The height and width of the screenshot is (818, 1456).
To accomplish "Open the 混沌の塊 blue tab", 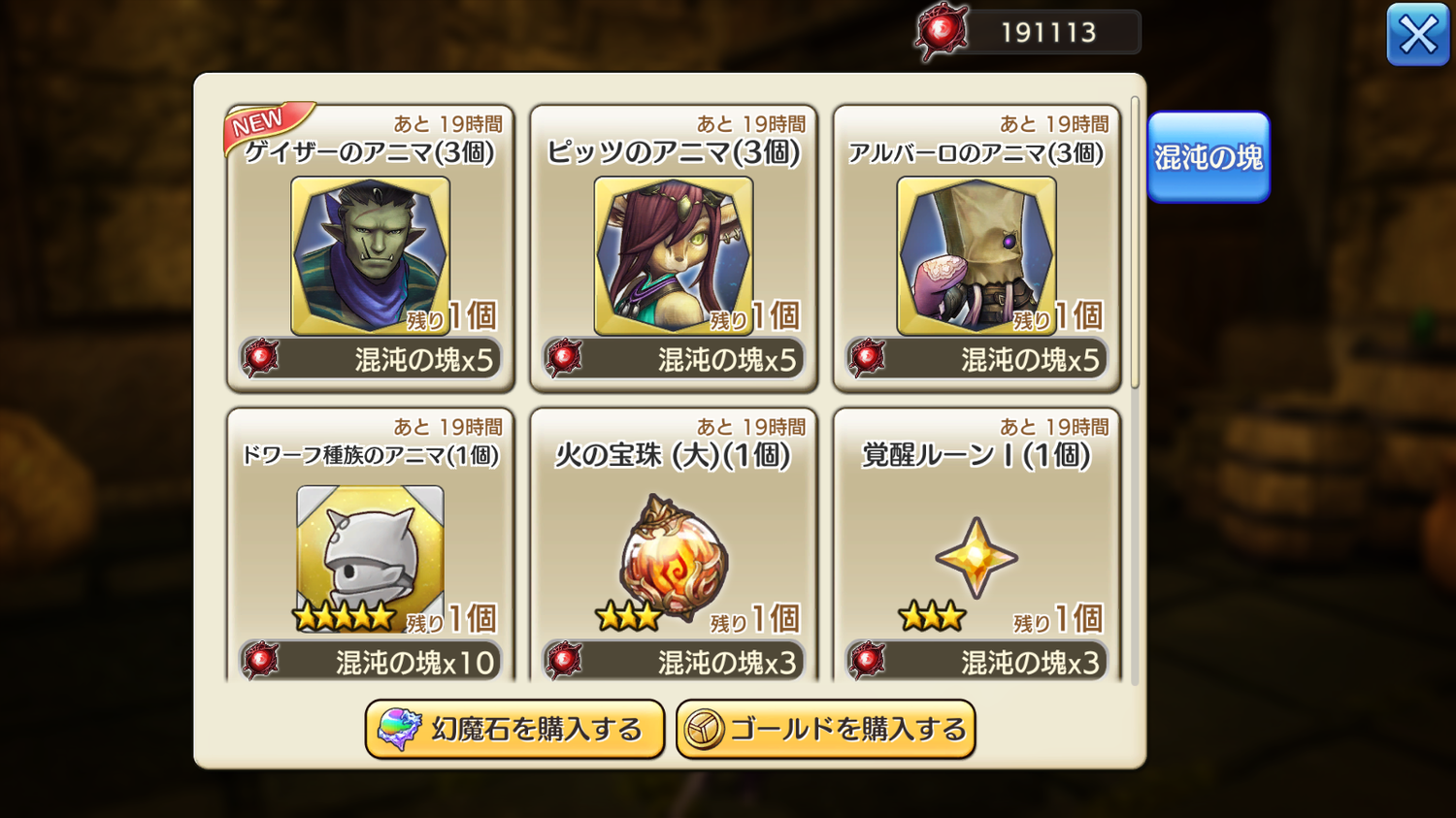I will click(x=1208, y=157).
